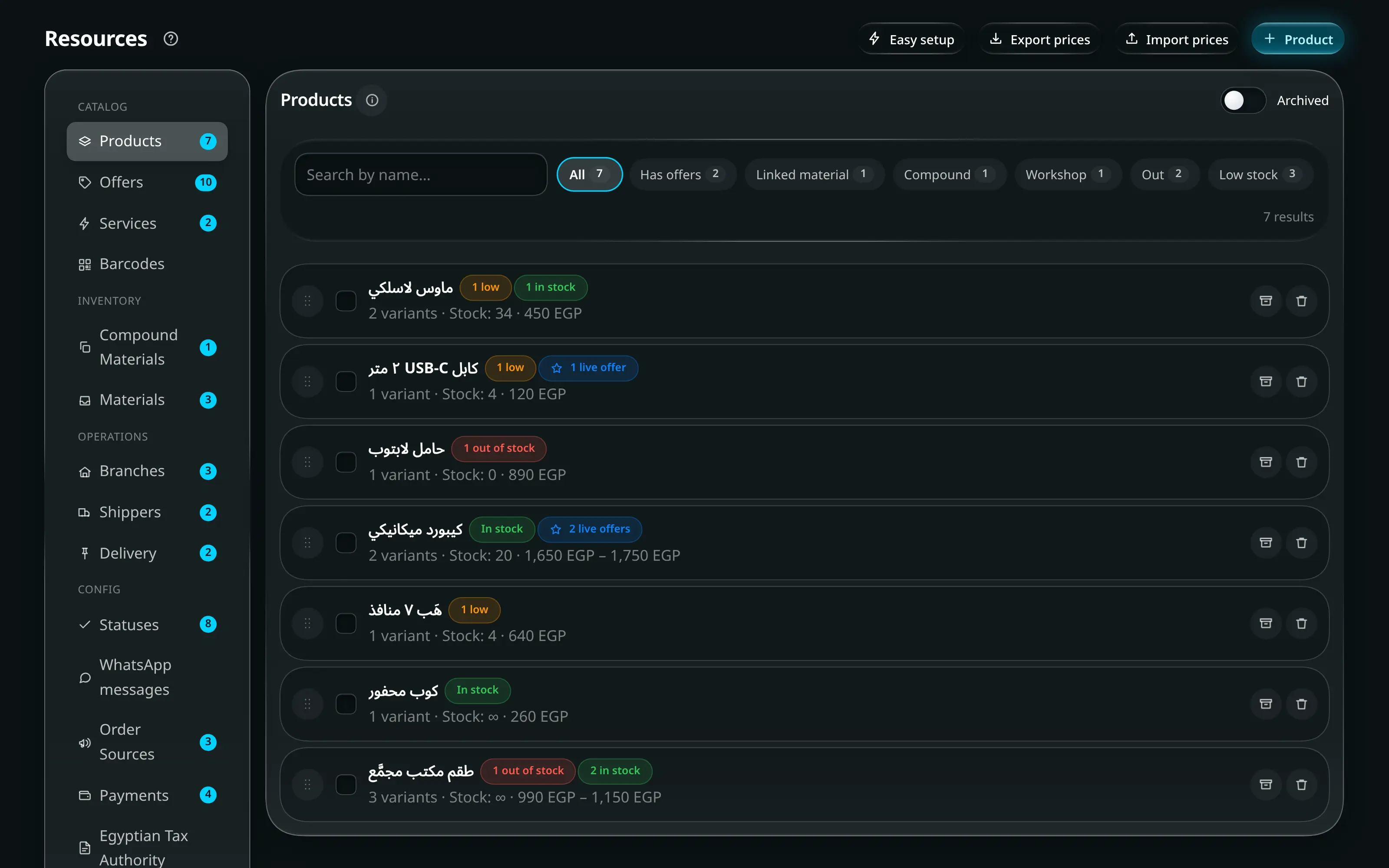The image size is (1389, 868).
Task: Click the info icon beside Products heading
Action: [372, 100]
